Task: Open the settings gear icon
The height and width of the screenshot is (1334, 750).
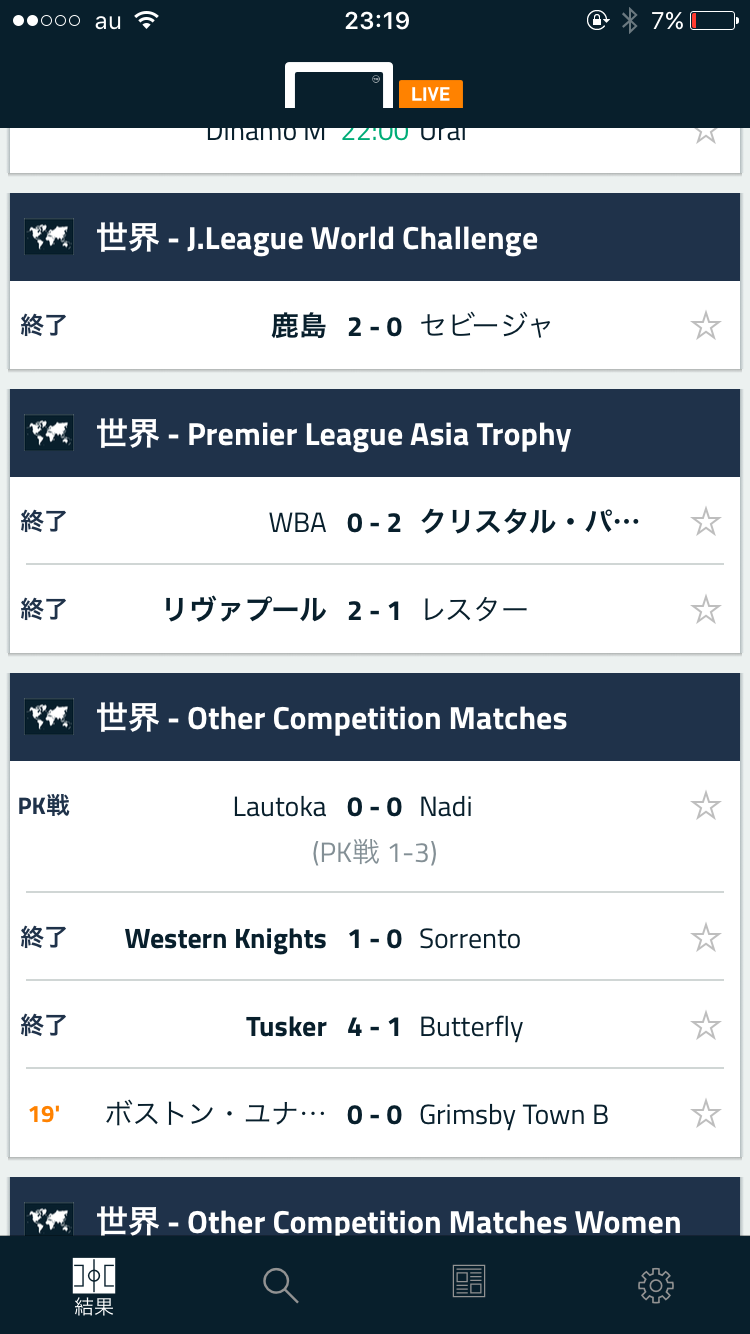Action: 656,1284
